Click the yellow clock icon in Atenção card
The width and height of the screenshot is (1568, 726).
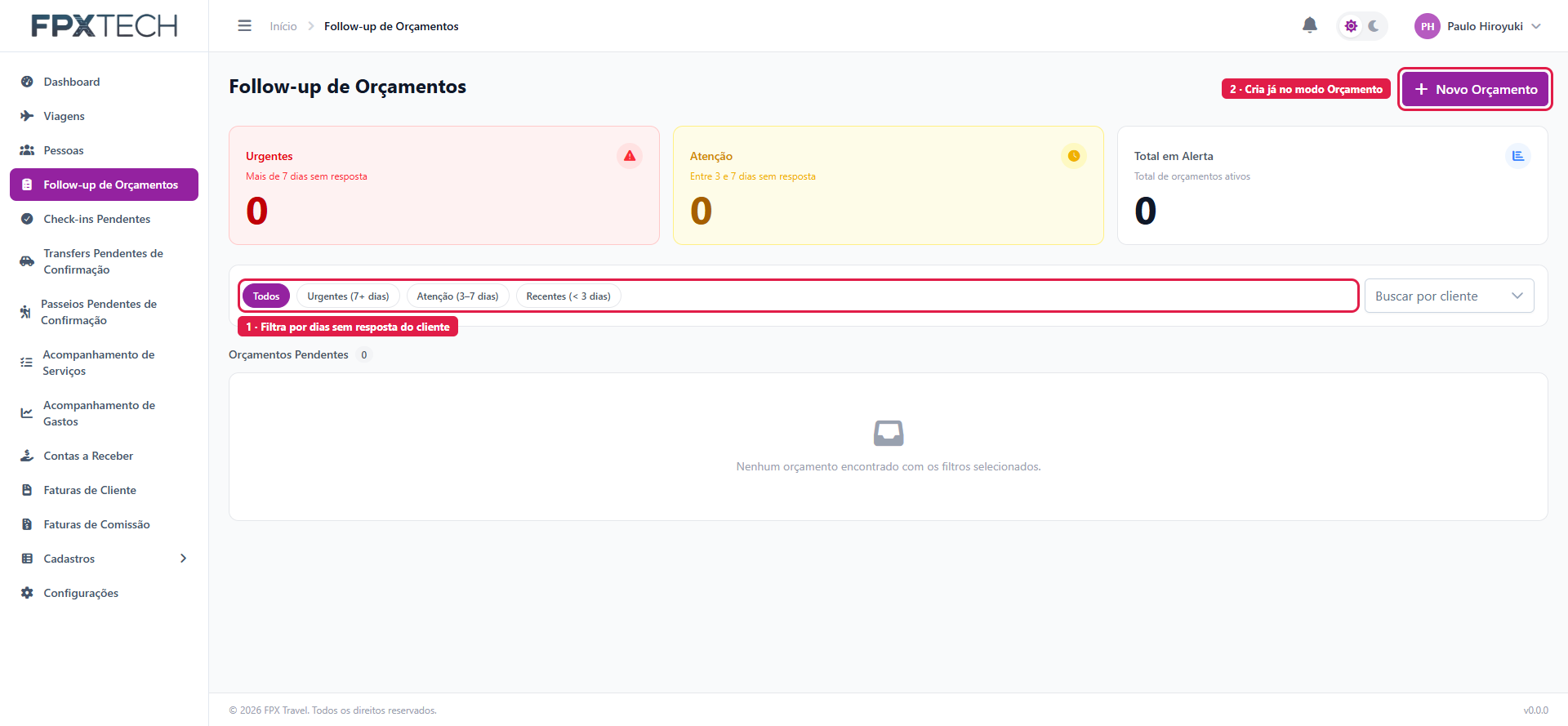click(x=1074, y=155)
